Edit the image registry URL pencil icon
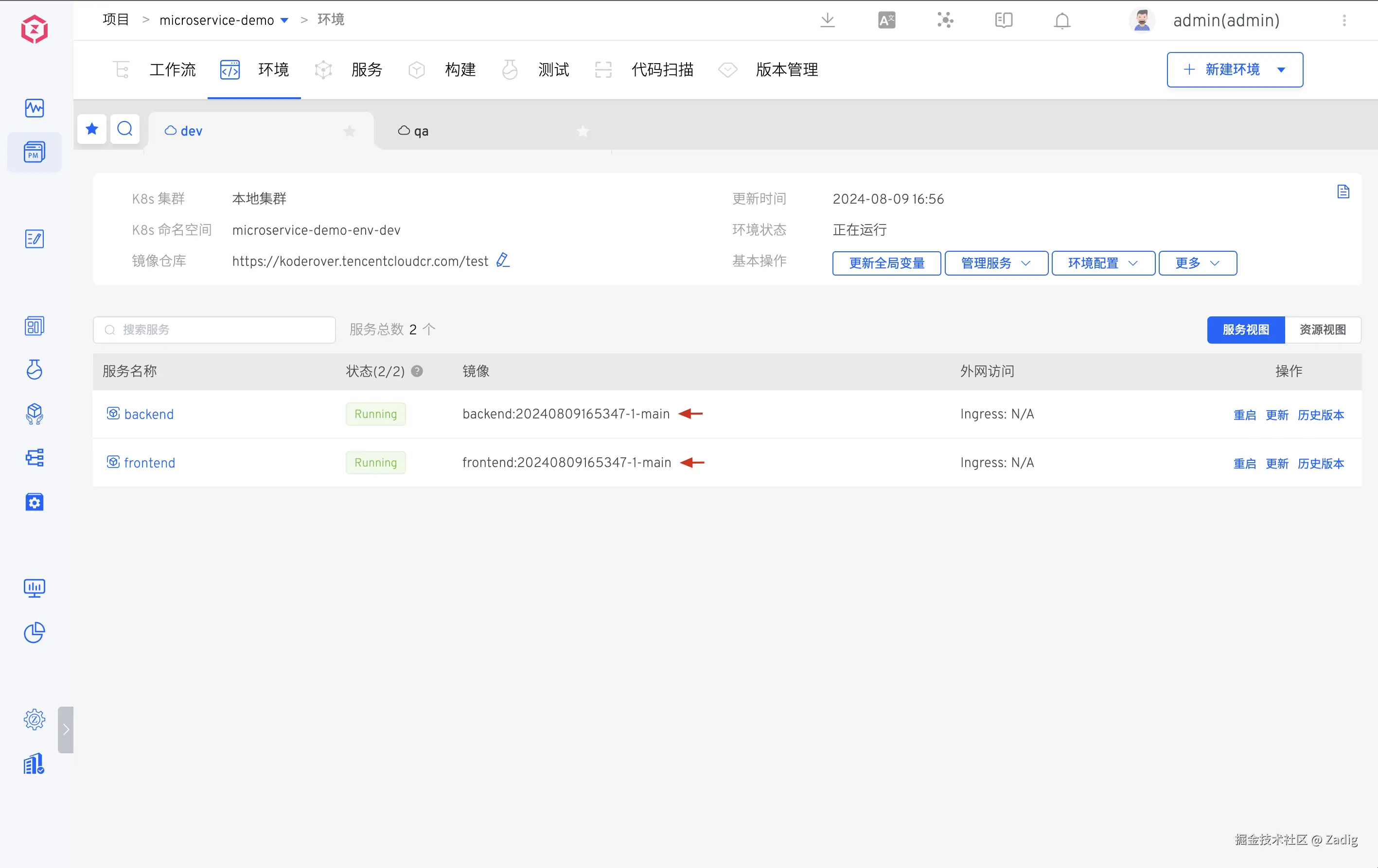The image size is (1378, 868). (502, 261)
